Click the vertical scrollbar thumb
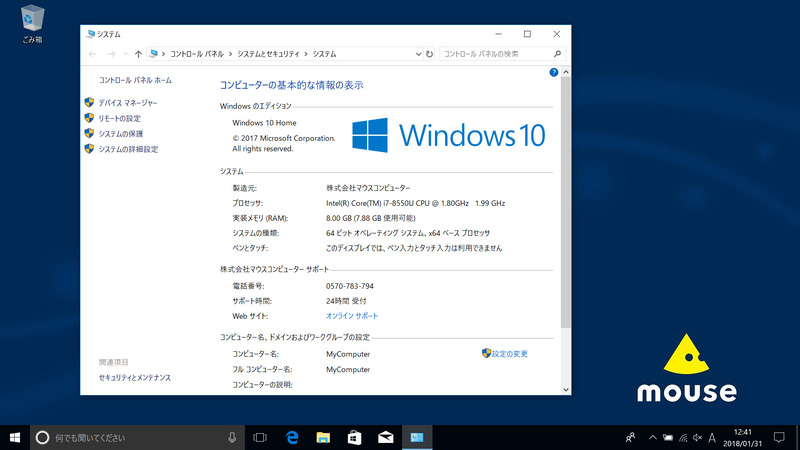Screen dimensions: 800x450 pyautogui.click(x=566, y=203)
